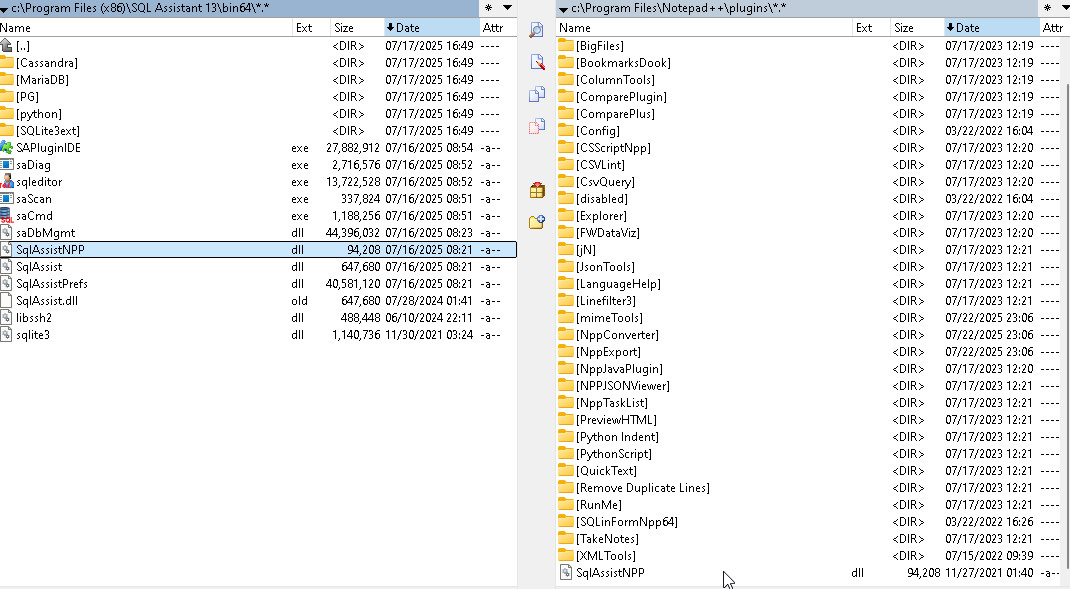This screenshot has height=589, width=1070.
Task: Select SqlAssist dll sized 647,680 dated 07/16/2025
Action: (x=258, y=267)
